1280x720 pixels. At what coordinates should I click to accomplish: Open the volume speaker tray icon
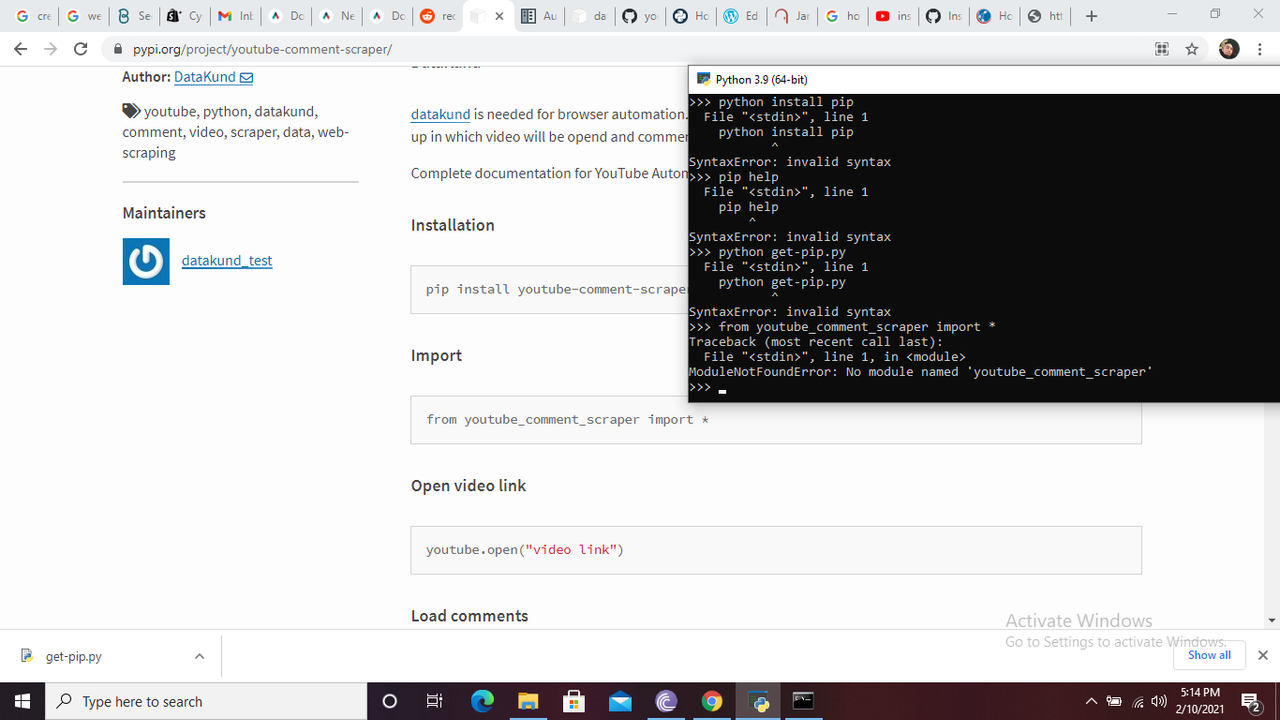pyautogui.click(x=1160, y=701)
